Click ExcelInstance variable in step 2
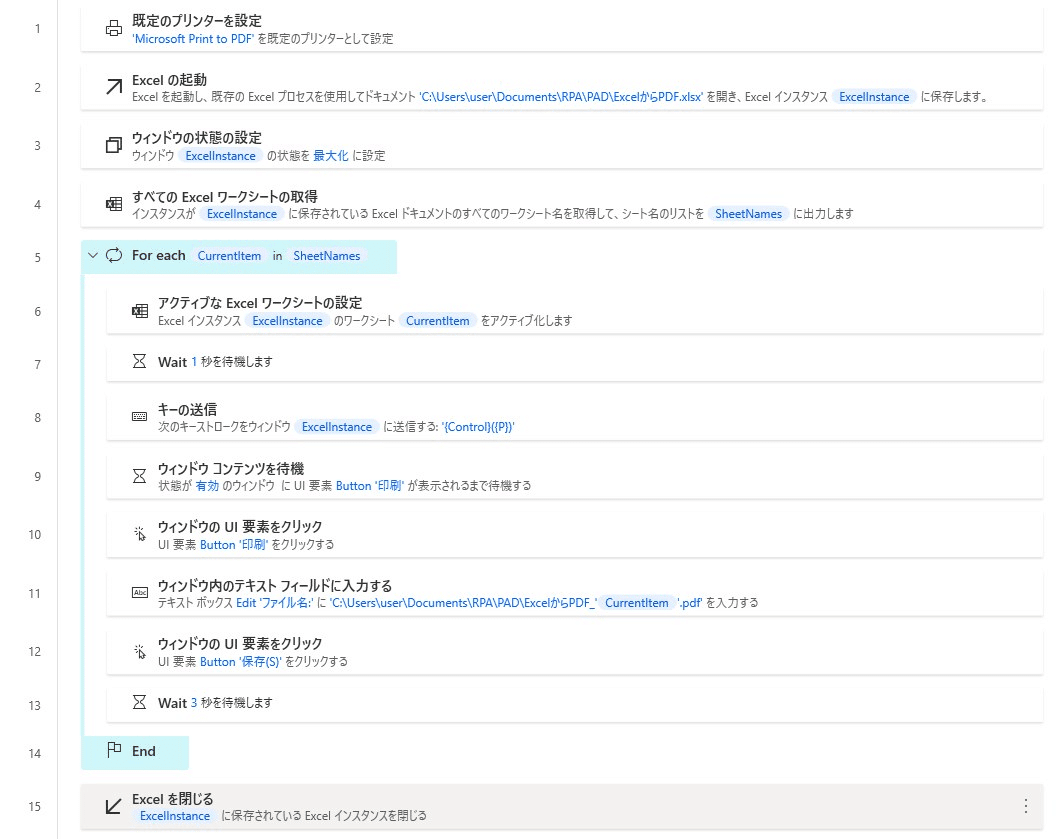 874,97
